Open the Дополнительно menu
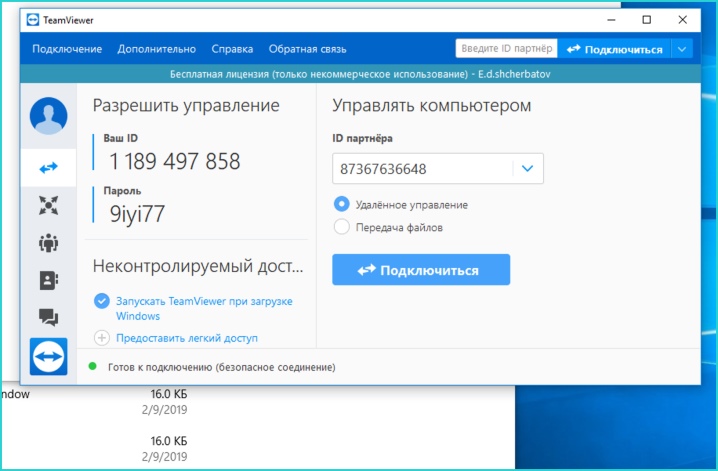The width and height of the screenshot is (718, 471). (157, 49)
